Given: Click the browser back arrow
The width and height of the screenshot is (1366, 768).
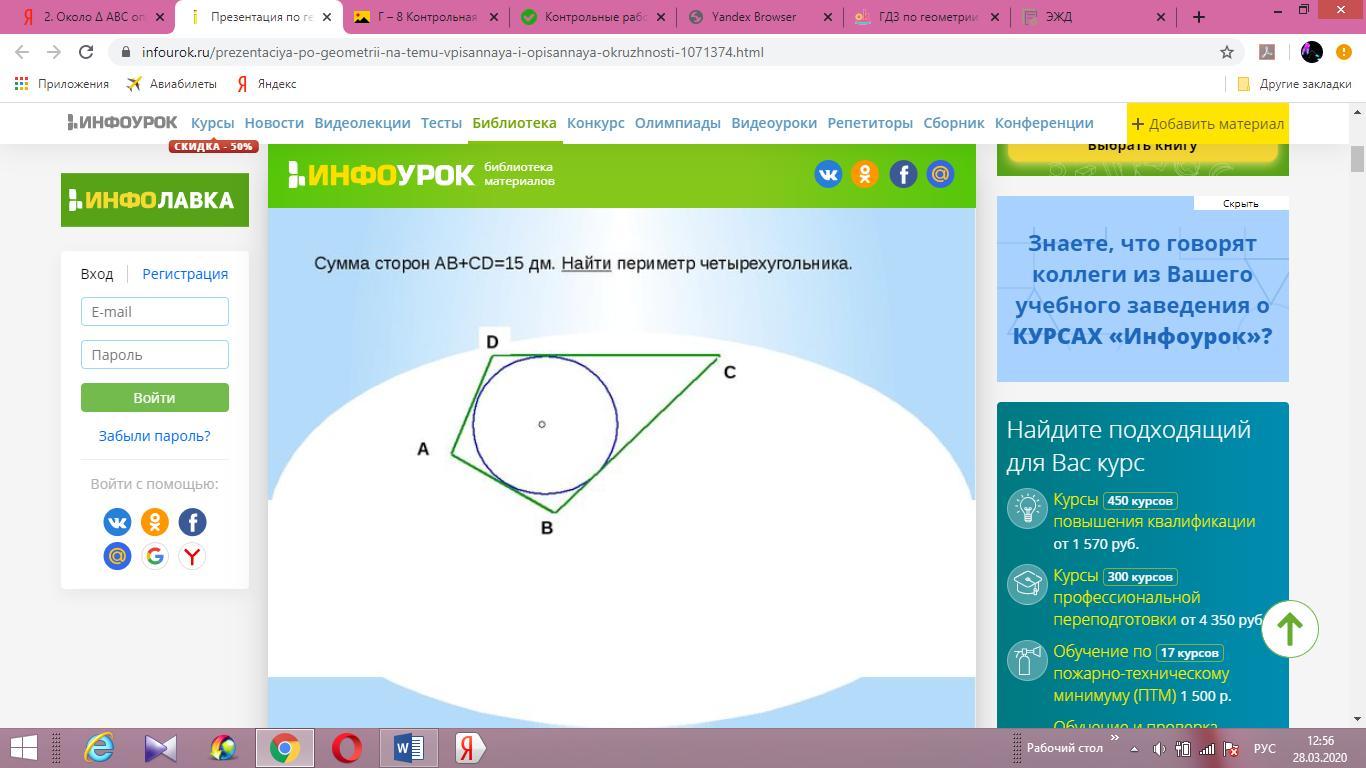Looking at the screenshot, I should point(22,52).
